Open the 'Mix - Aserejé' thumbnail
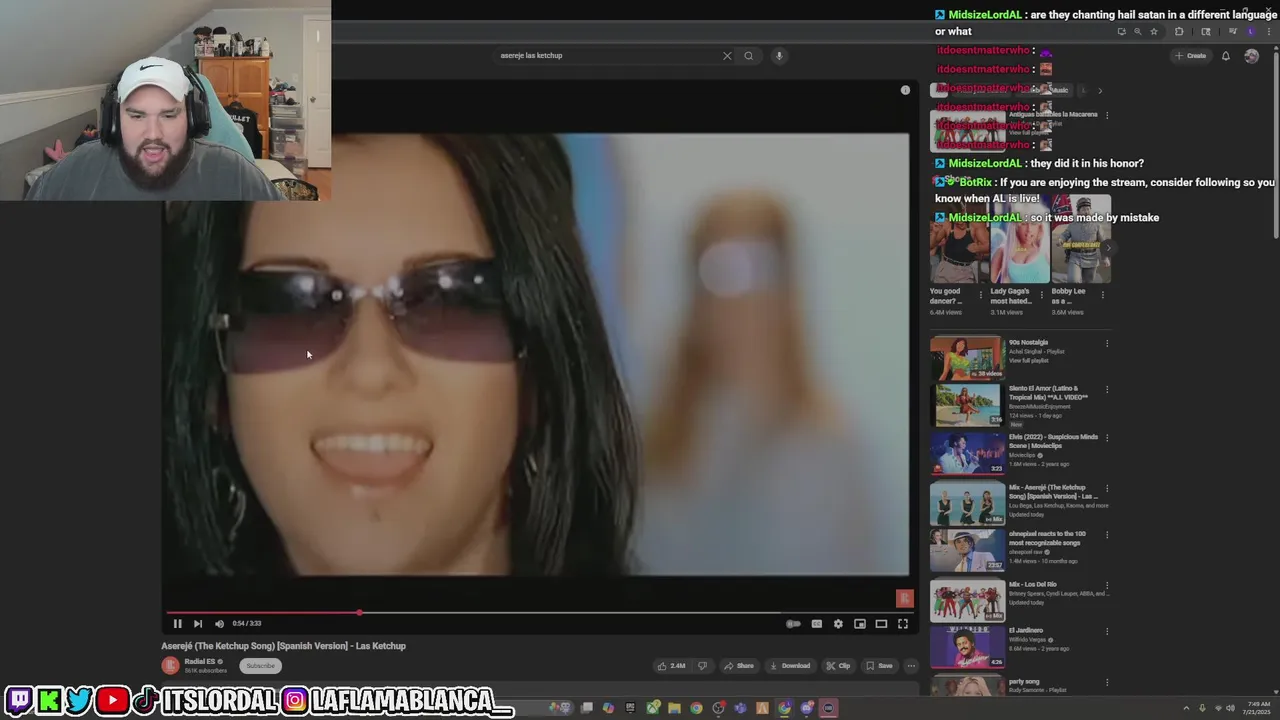 pos(967,503)
